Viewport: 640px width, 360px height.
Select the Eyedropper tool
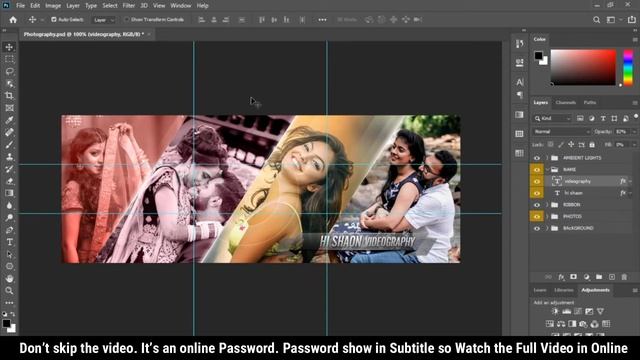click(x=9, y=120)
